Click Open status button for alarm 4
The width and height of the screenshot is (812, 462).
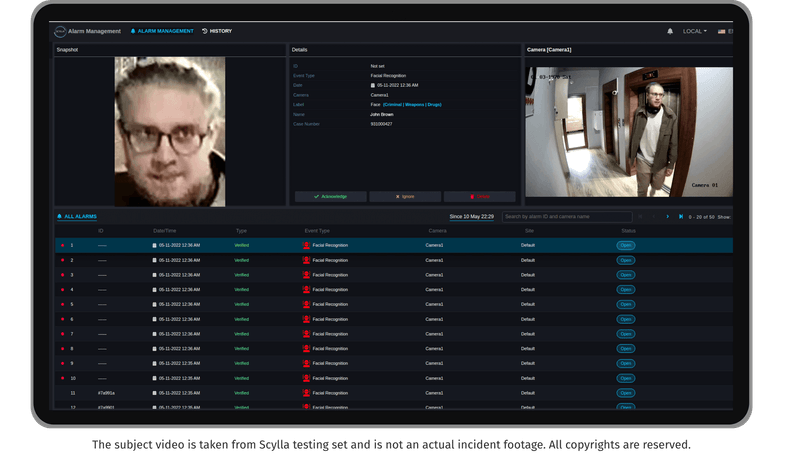coord(626,290)
